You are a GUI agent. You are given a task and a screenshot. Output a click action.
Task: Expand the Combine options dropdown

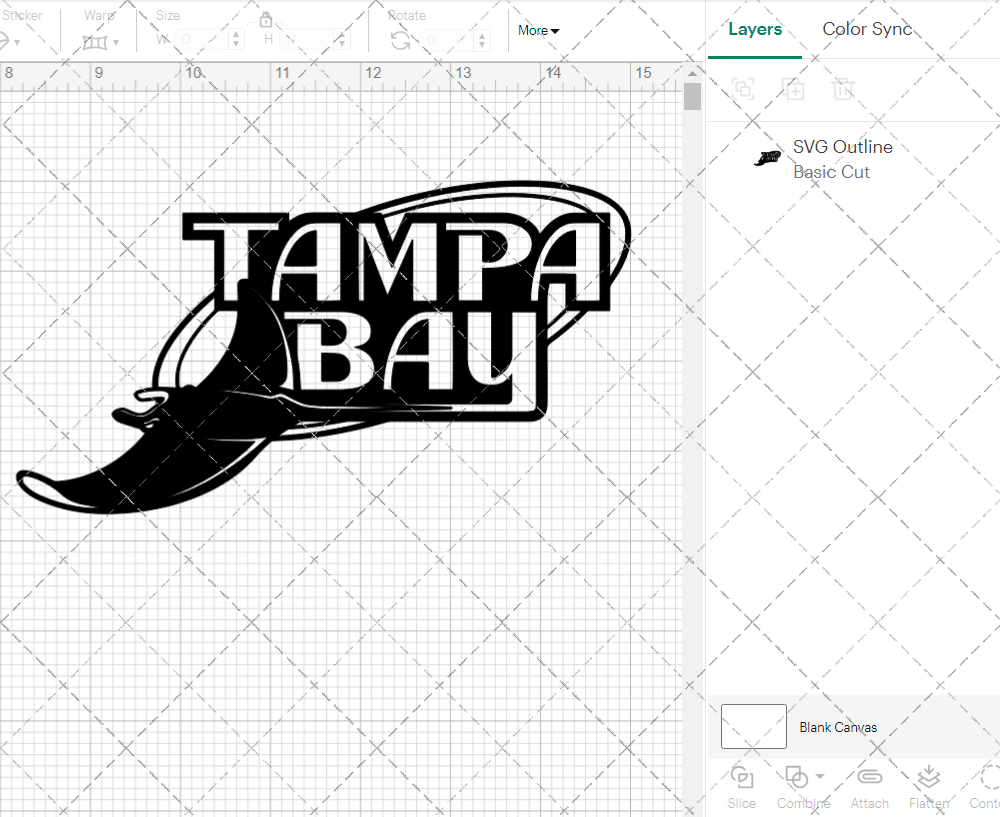tap(820, 776)
